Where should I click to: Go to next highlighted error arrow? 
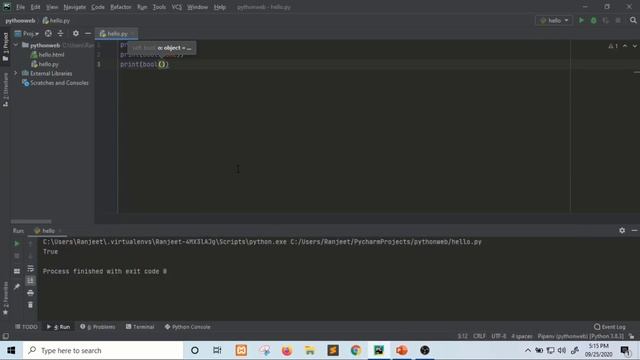635,46
